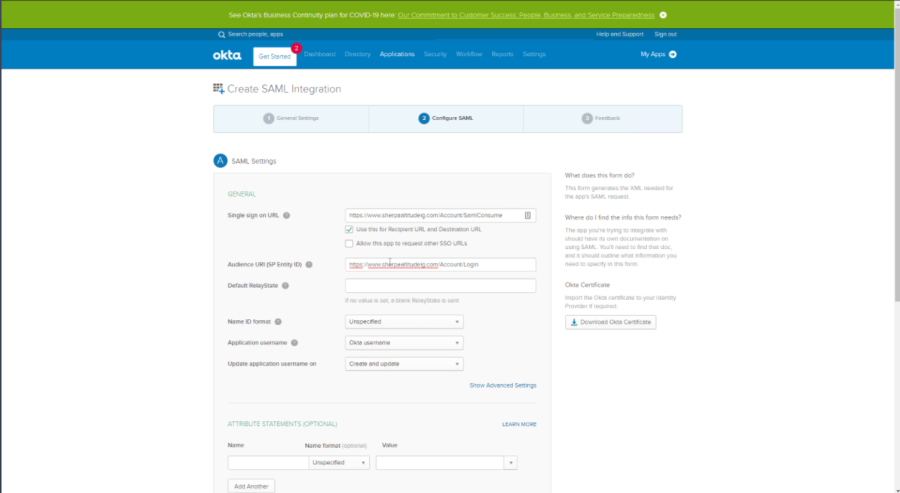Click the Default RelayState input field
The height and width of the screenshot is (493, 900).
440,286
